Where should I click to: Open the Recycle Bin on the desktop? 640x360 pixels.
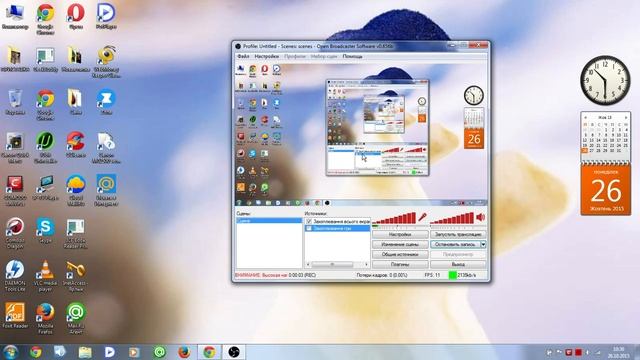15,102
